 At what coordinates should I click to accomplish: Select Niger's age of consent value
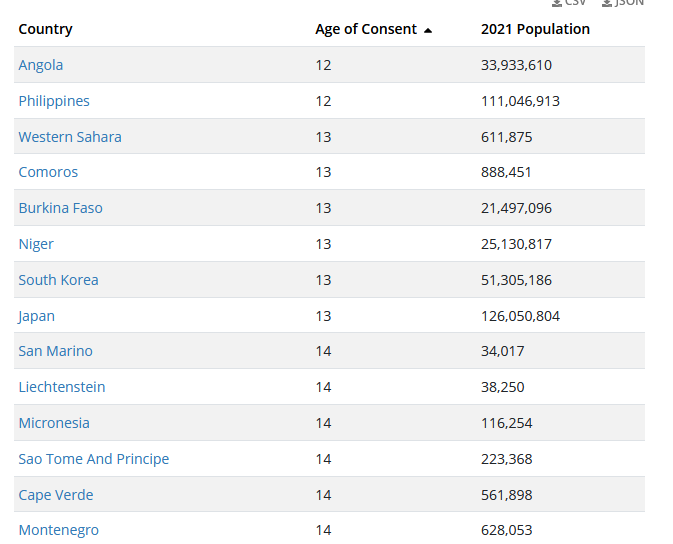click(x=323, y=244)
